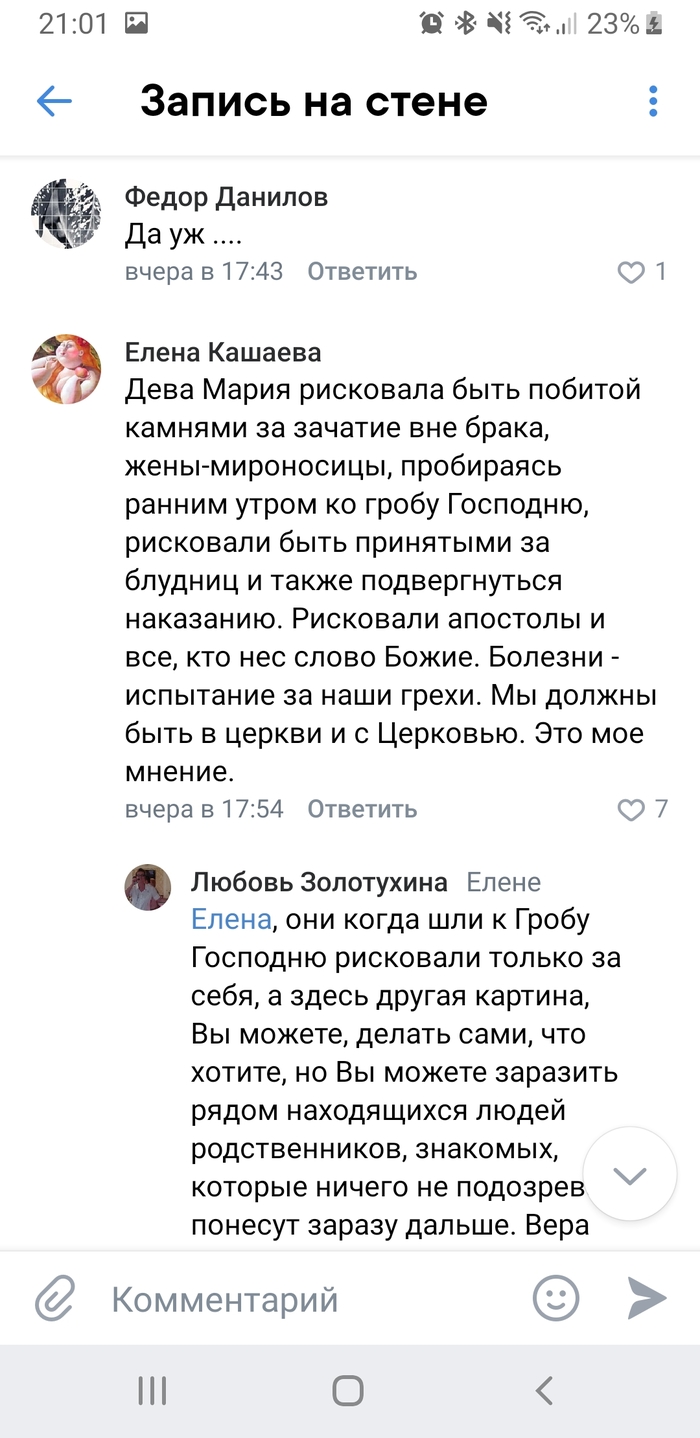Tap the back arrow icon
Screen dimensions: 700x1438
(x=54, y=101)
